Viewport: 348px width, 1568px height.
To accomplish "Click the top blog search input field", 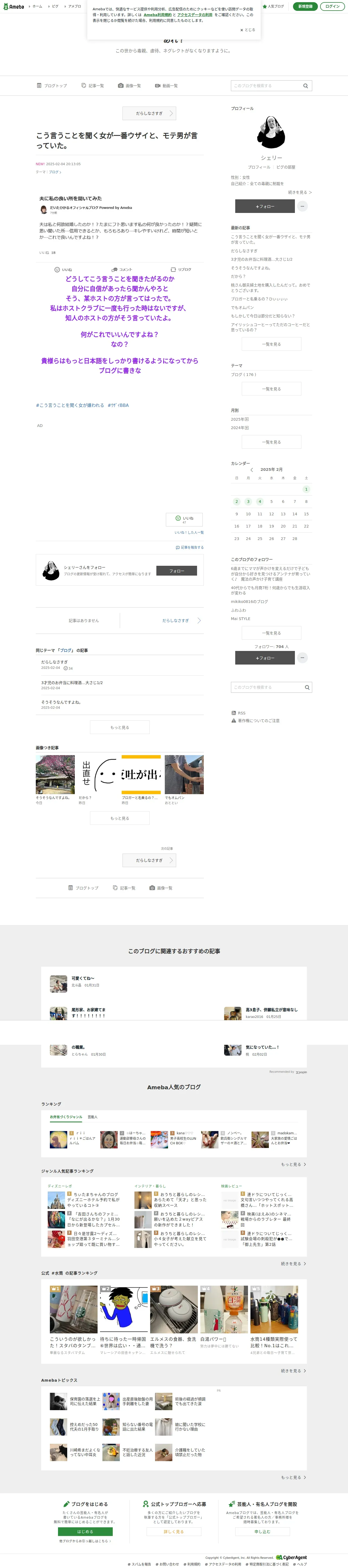I will (266, 86).
